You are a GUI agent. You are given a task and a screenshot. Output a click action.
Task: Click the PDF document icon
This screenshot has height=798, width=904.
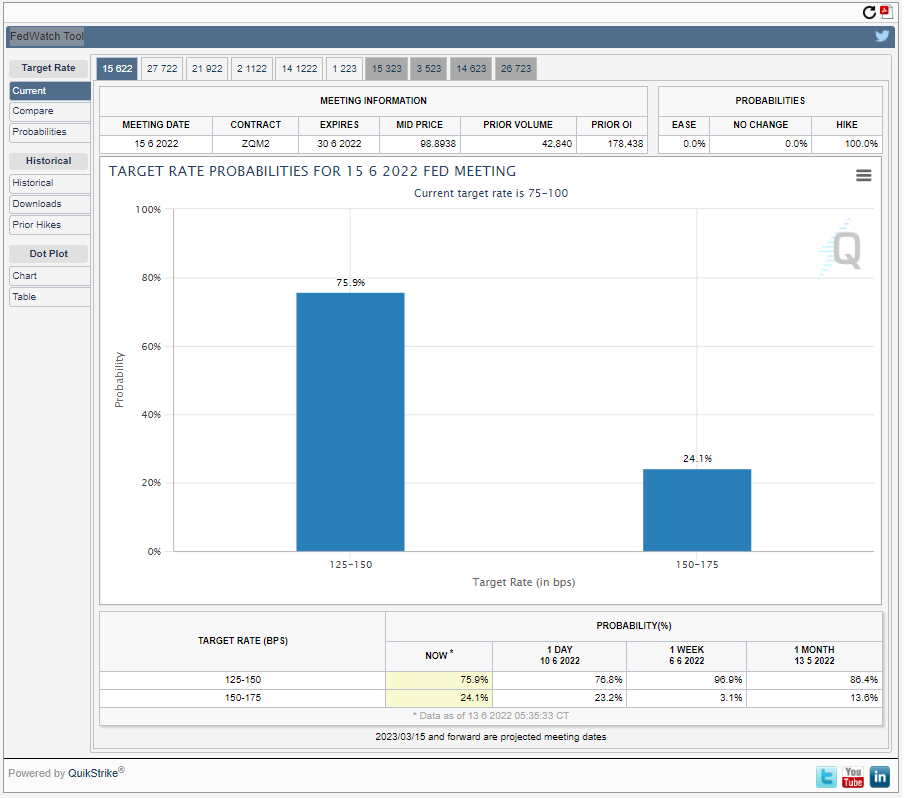(886, 12)
